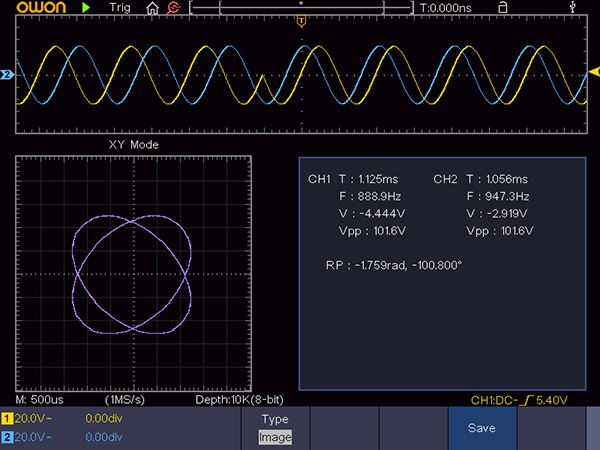Click the yellow CH1 channel badge
Viewport: 600px width, 450px height.
pos(7,419)
